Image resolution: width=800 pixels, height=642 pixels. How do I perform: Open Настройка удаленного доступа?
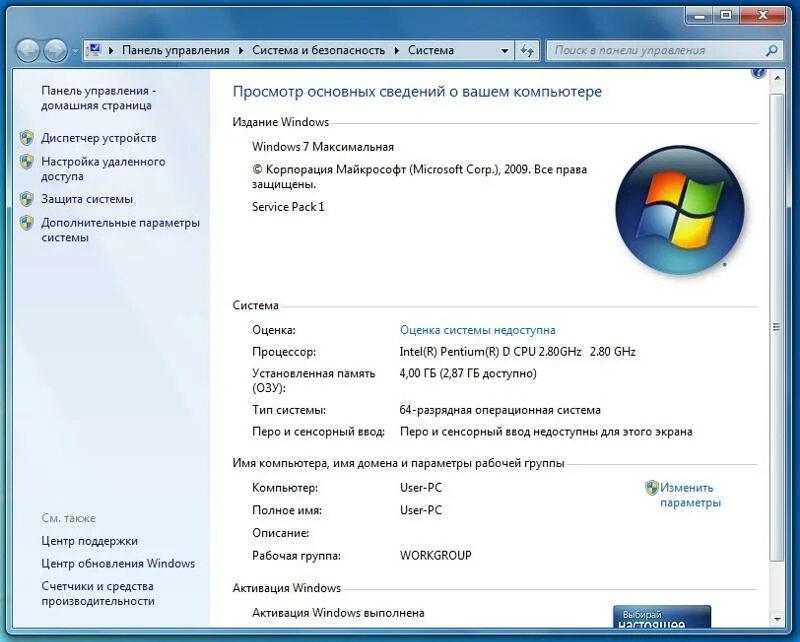pos(103,169)
